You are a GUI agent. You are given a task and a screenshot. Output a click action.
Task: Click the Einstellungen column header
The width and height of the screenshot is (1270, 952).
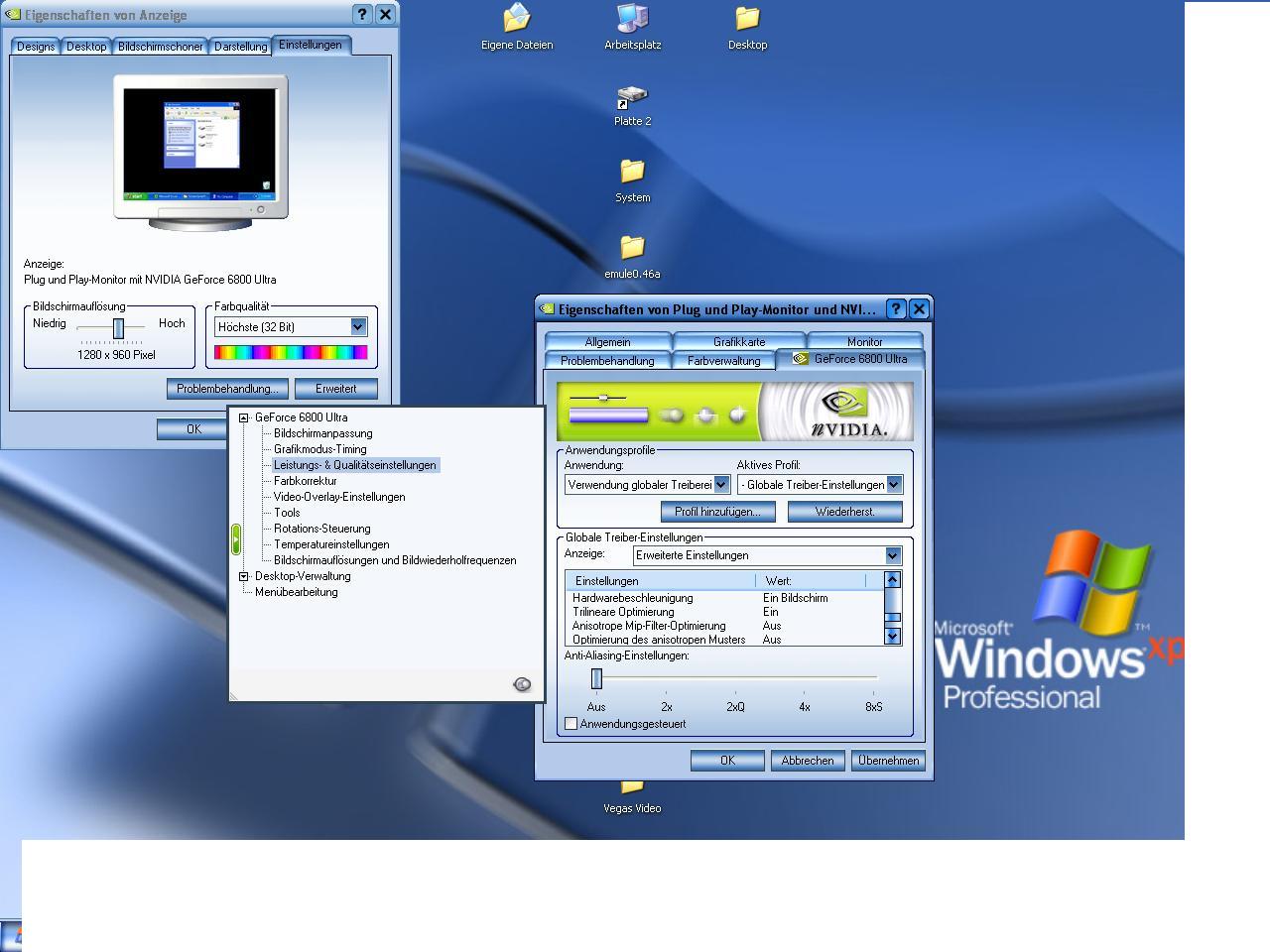click(661, 581)
